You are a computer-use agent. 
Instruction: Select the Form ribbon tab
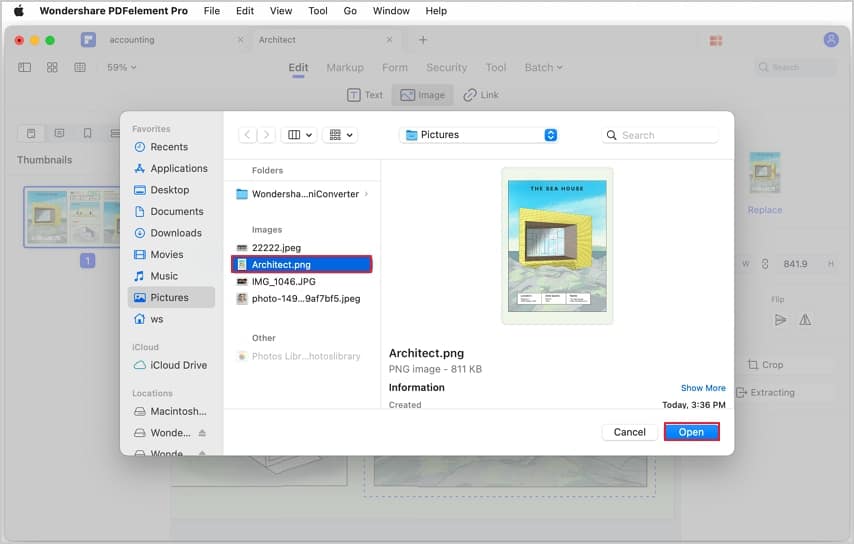[x=394, y=68]
